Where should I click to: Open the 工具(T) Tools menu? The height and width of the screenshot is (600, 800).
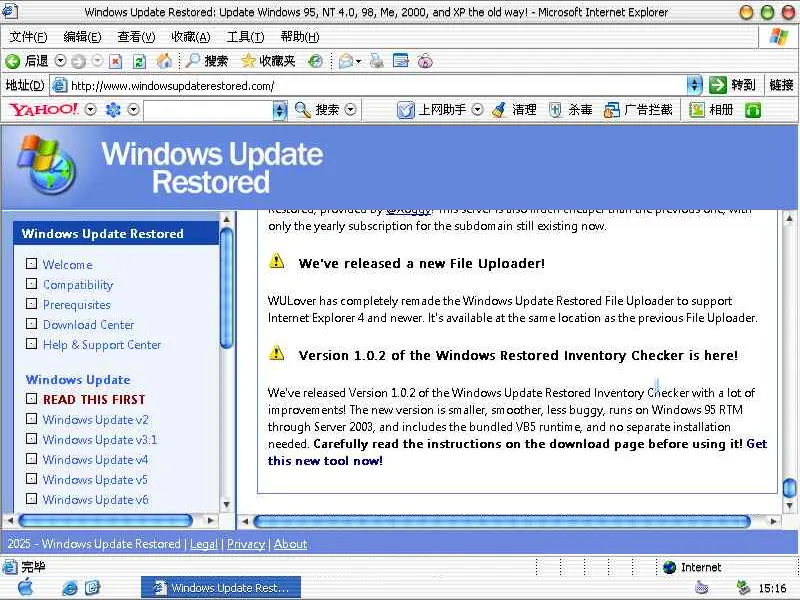point(245,37)
